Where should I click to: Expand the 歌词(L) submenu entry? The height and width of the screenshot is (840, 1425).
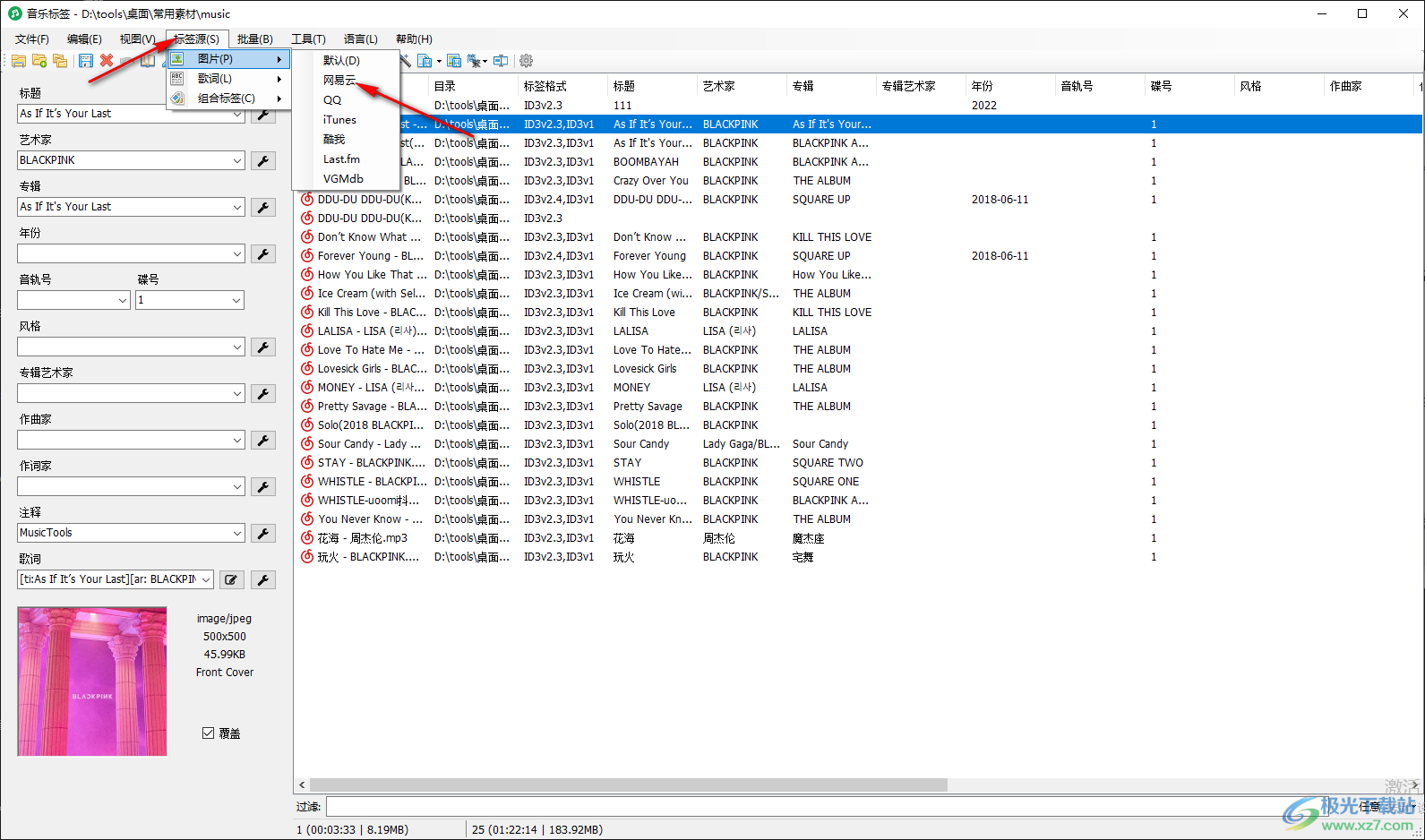coord(228,79)
